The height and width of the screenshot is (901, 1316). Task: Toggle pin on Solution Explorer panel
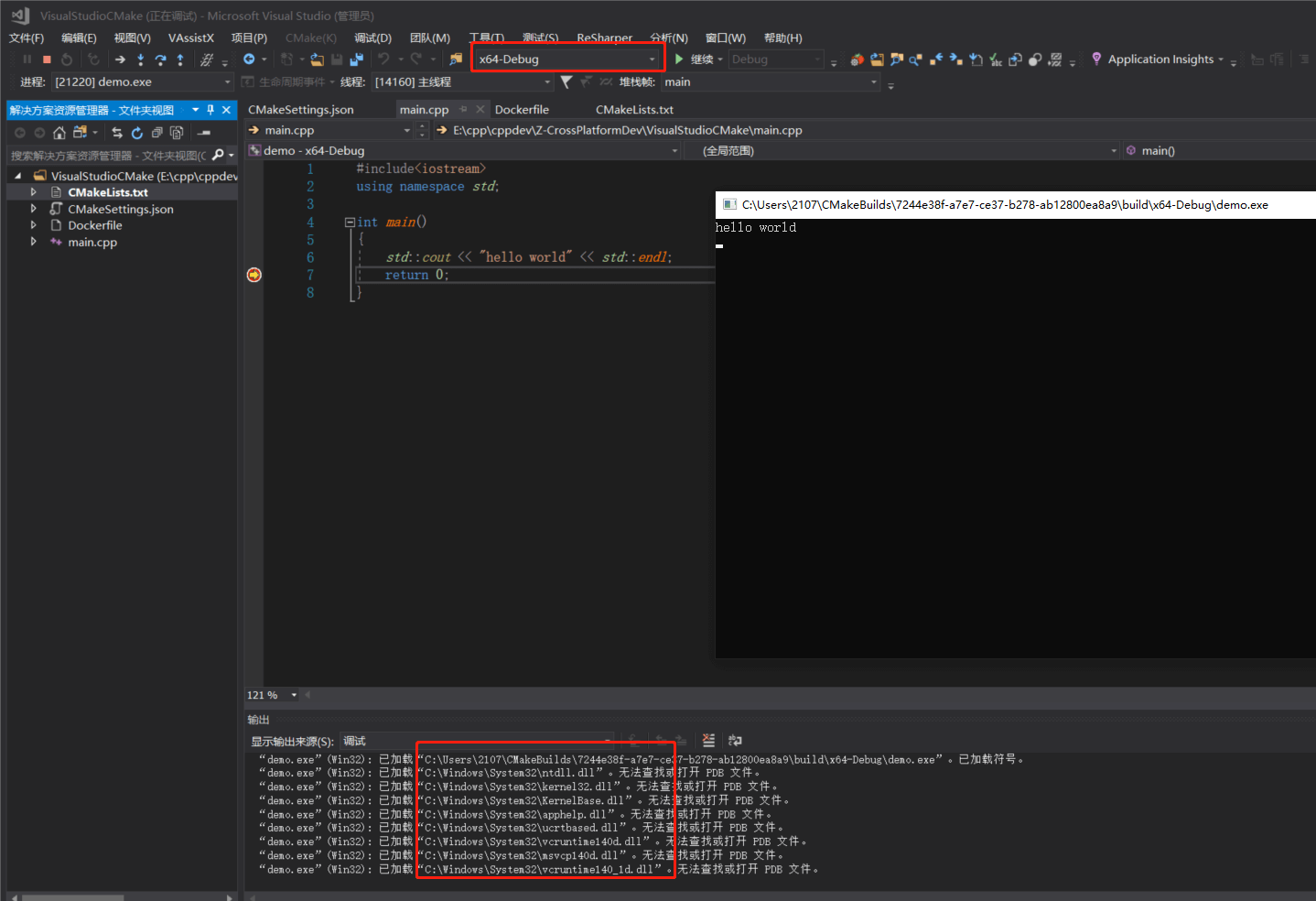tap(210, 110)
